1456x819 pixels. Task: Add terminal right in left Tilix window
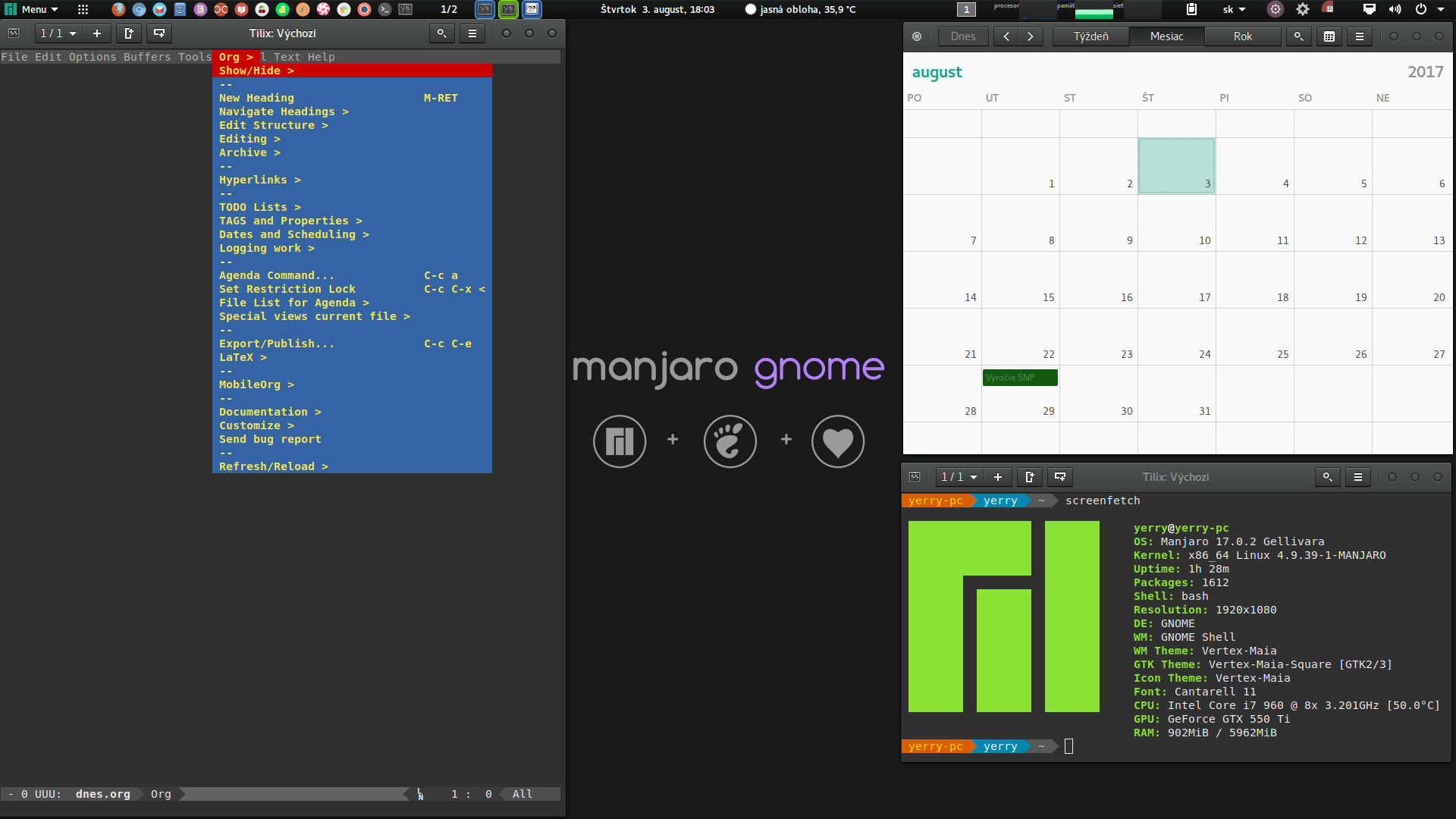[128, 33]
